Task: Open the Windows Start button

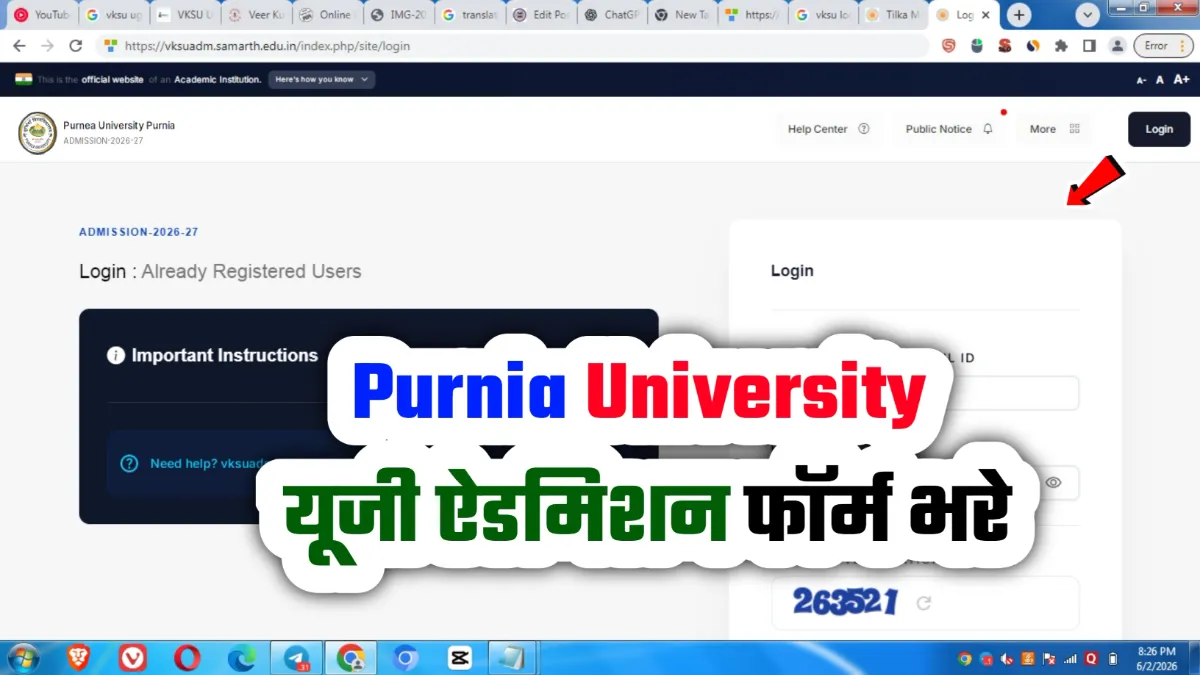Action: tap(23, 658)
